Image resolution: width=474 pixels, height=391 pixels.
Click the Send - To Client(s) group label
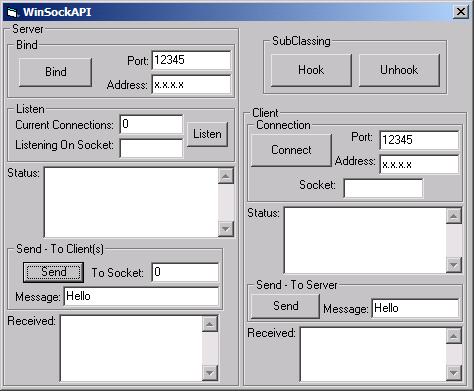coord(60,249)
